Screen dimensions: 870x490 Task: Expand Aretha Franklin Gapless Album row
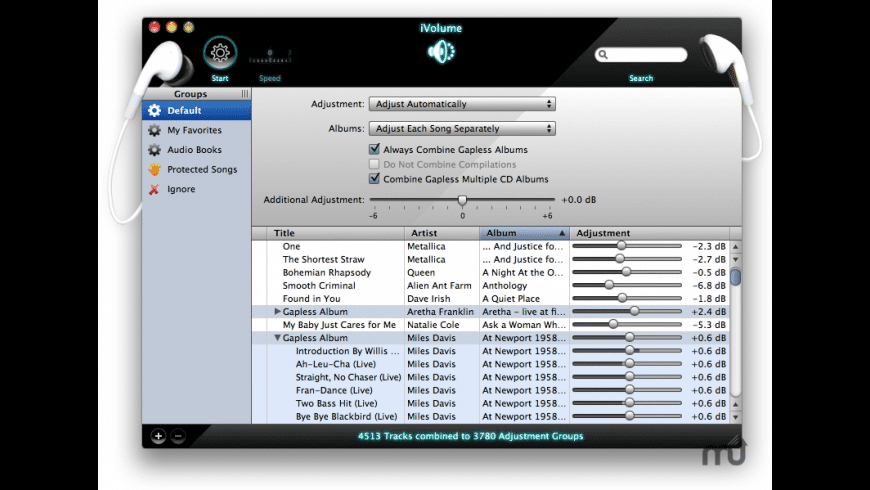[277, 311]
